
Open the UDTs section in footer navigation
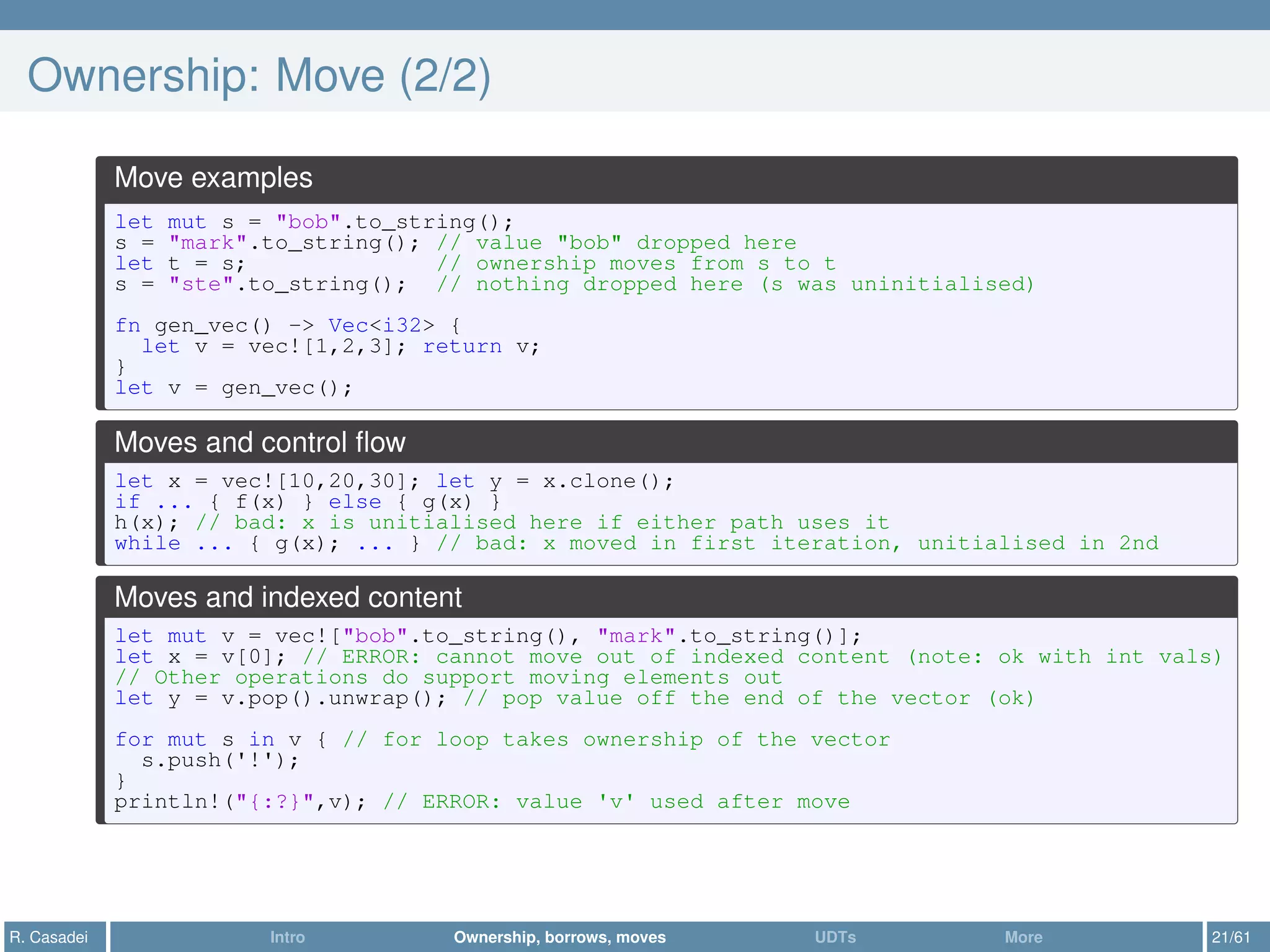click(835, 937)
